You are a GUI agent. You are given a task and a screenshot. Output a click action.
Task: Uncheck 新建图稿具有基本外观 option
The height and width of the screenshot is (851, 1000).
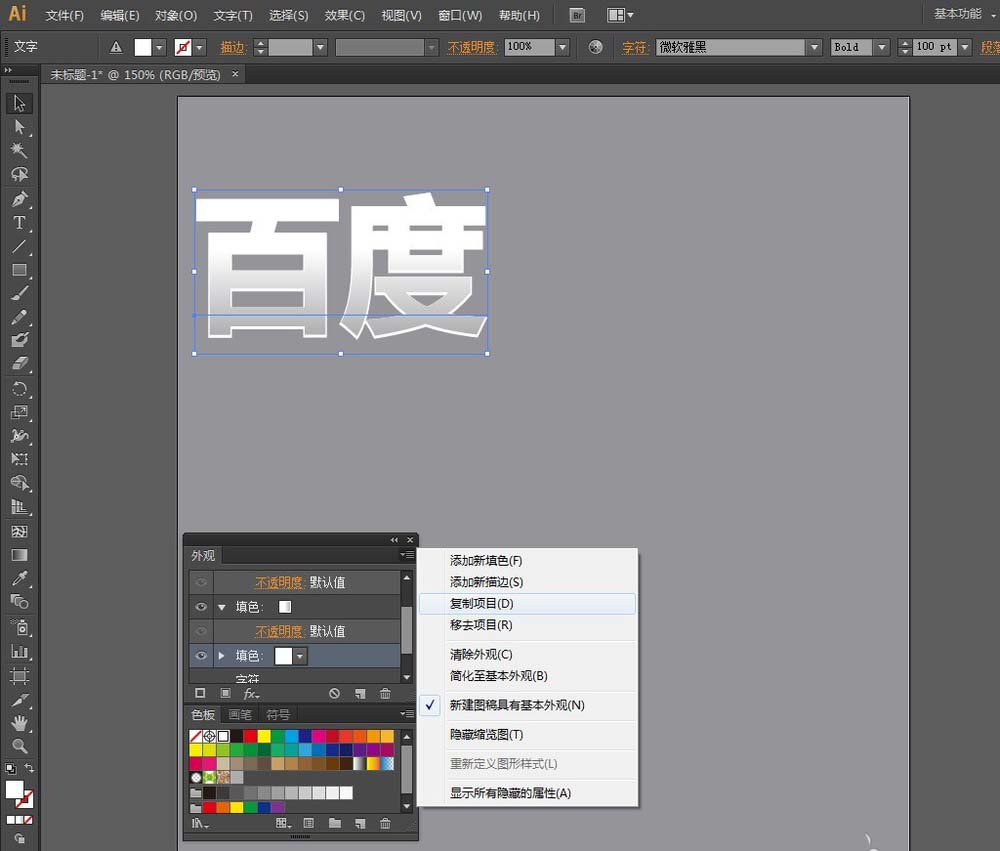coord(528,706)
